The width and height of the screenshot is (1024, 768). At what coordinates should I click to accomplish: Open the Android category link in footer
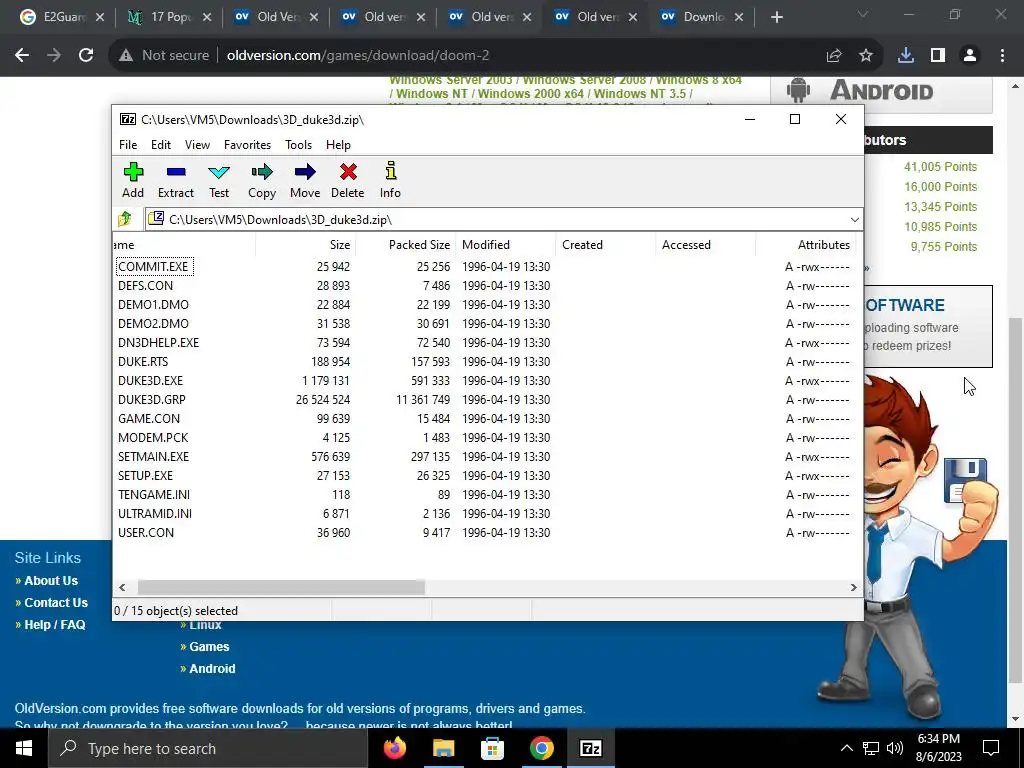[212, 669]
